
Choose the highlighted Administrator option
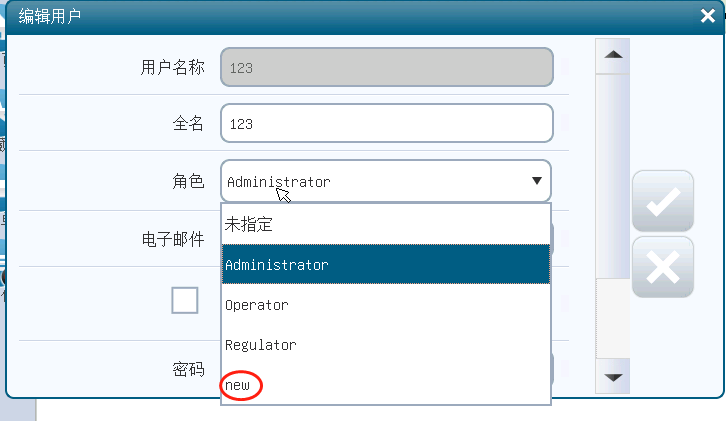[385, 265]
